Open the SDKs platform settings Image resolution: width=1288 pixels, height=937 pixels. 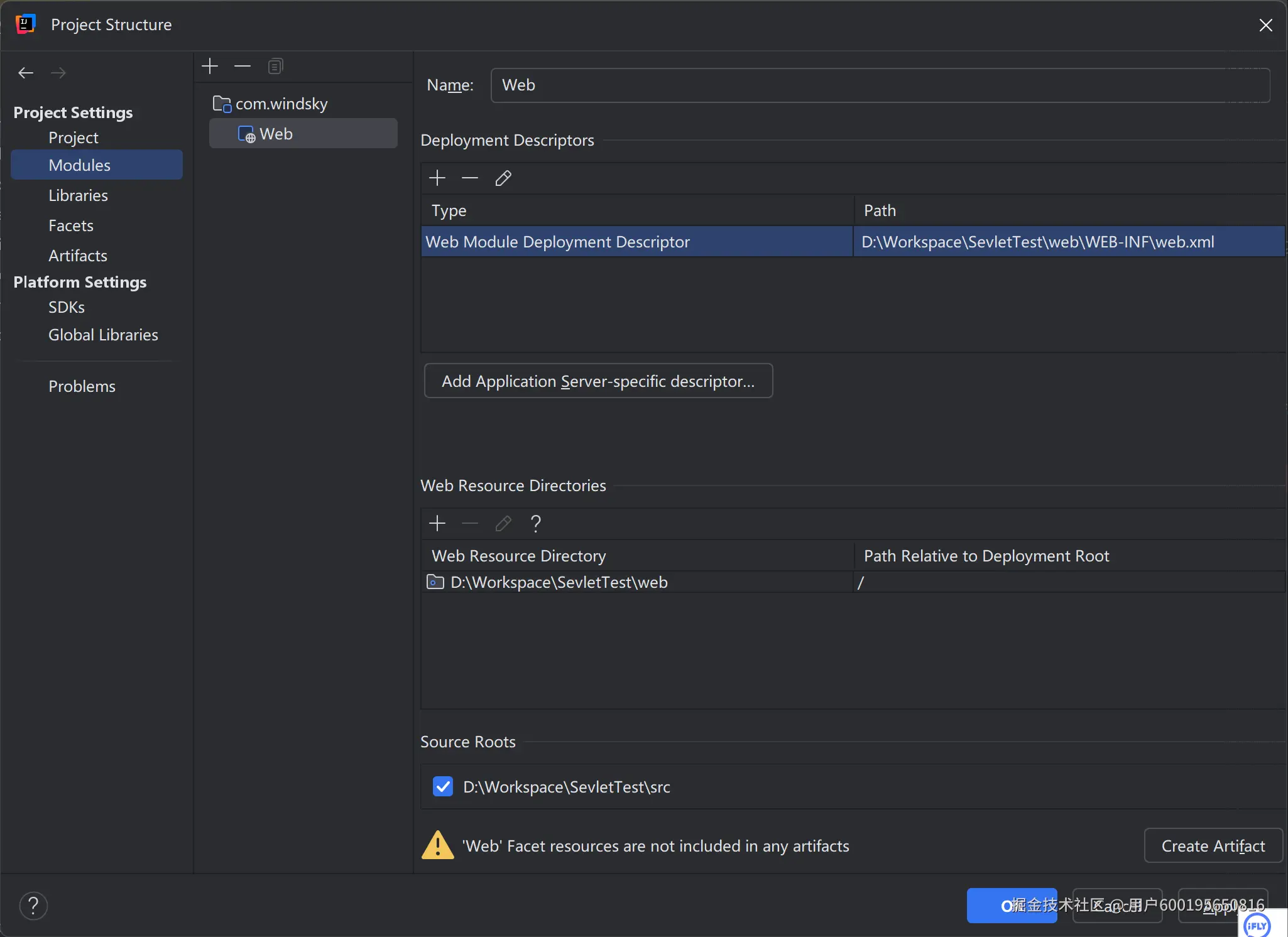pyautogui.click(x=66, y=307)
